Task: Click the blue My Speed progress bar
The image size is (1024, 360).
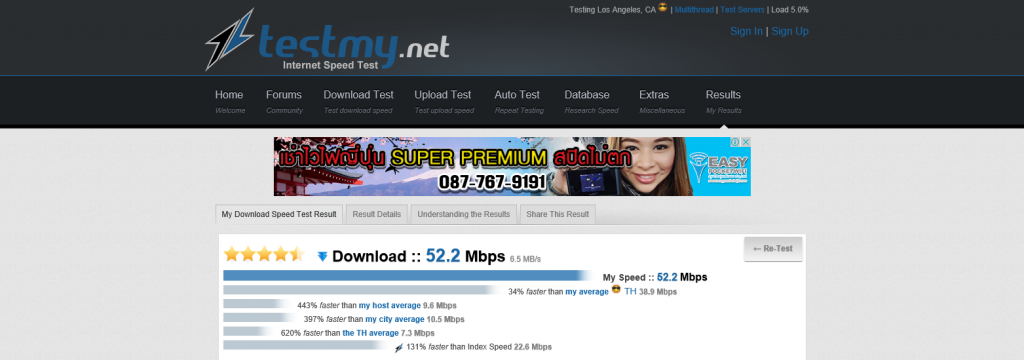Action: 408,276
